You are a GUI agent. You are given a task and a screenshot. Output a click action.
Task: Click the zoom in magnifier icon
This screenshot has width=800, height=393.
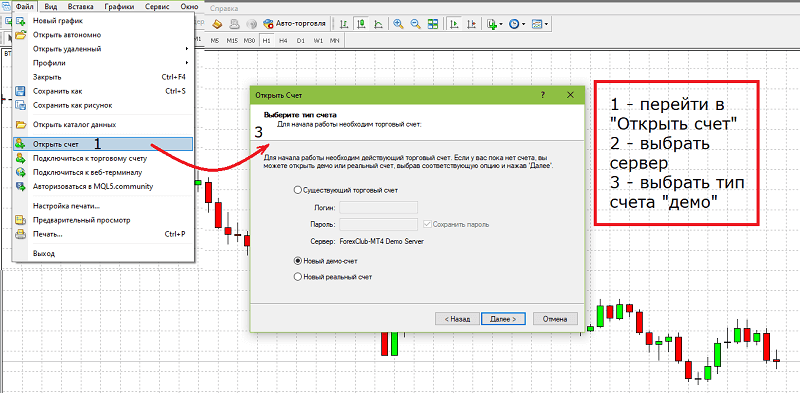click(398, 23)
